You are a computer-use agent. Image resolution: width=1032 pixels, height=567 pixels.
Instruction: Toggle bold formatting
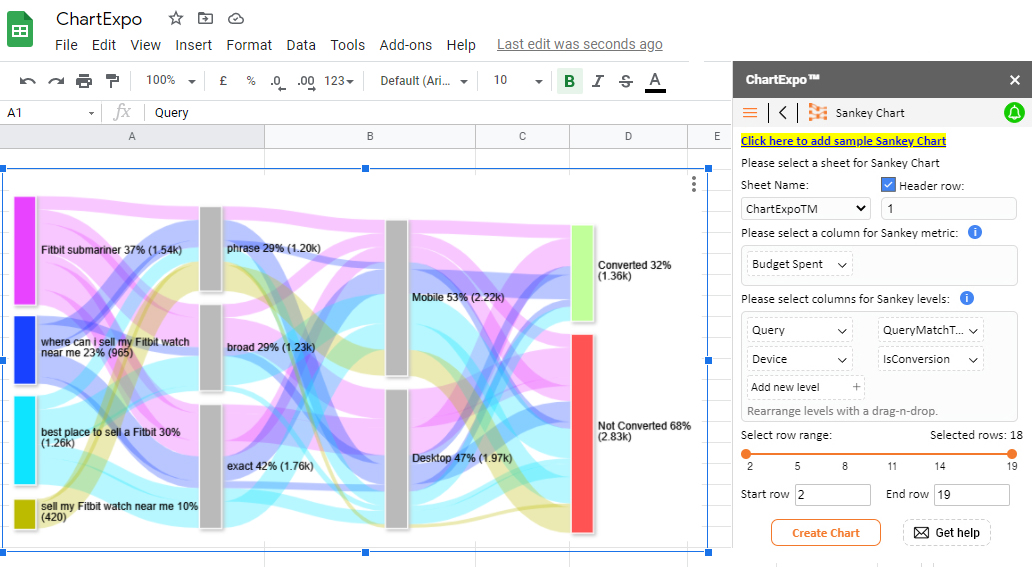pos(569,81)
